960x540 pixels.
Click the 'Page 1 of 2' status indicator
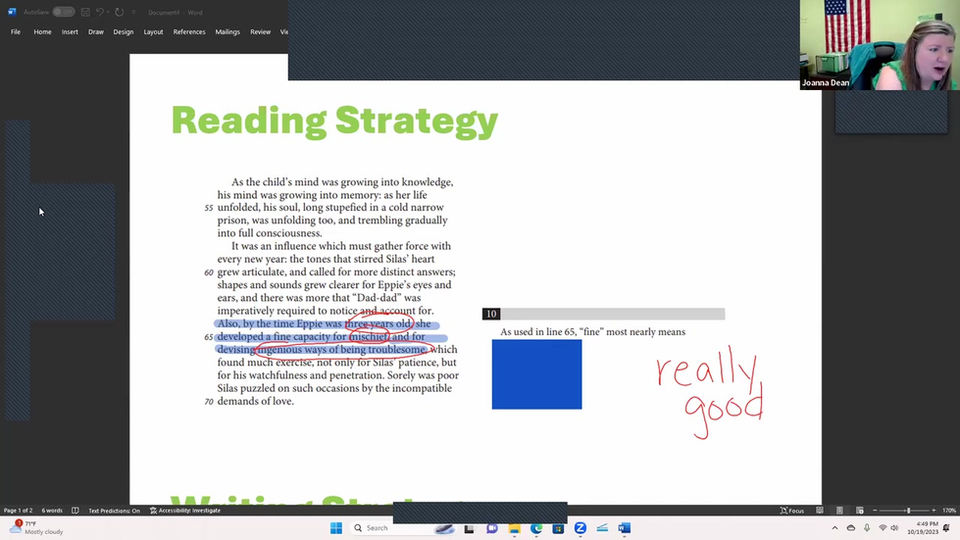tap(18, 510)
